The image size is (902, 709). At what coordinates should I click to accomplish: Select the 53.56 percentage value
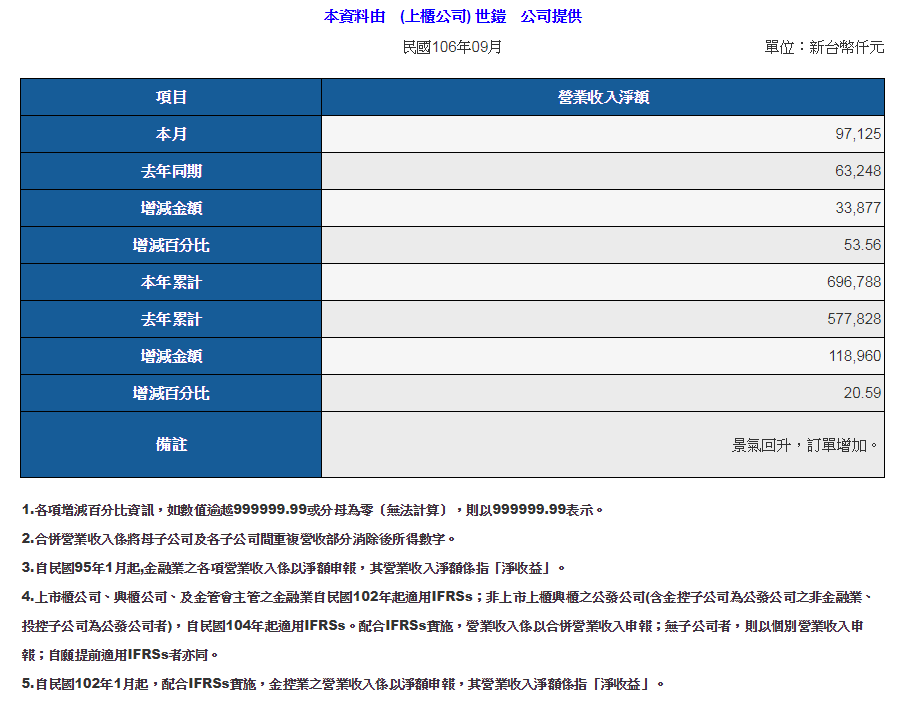[x=862, y=245]
